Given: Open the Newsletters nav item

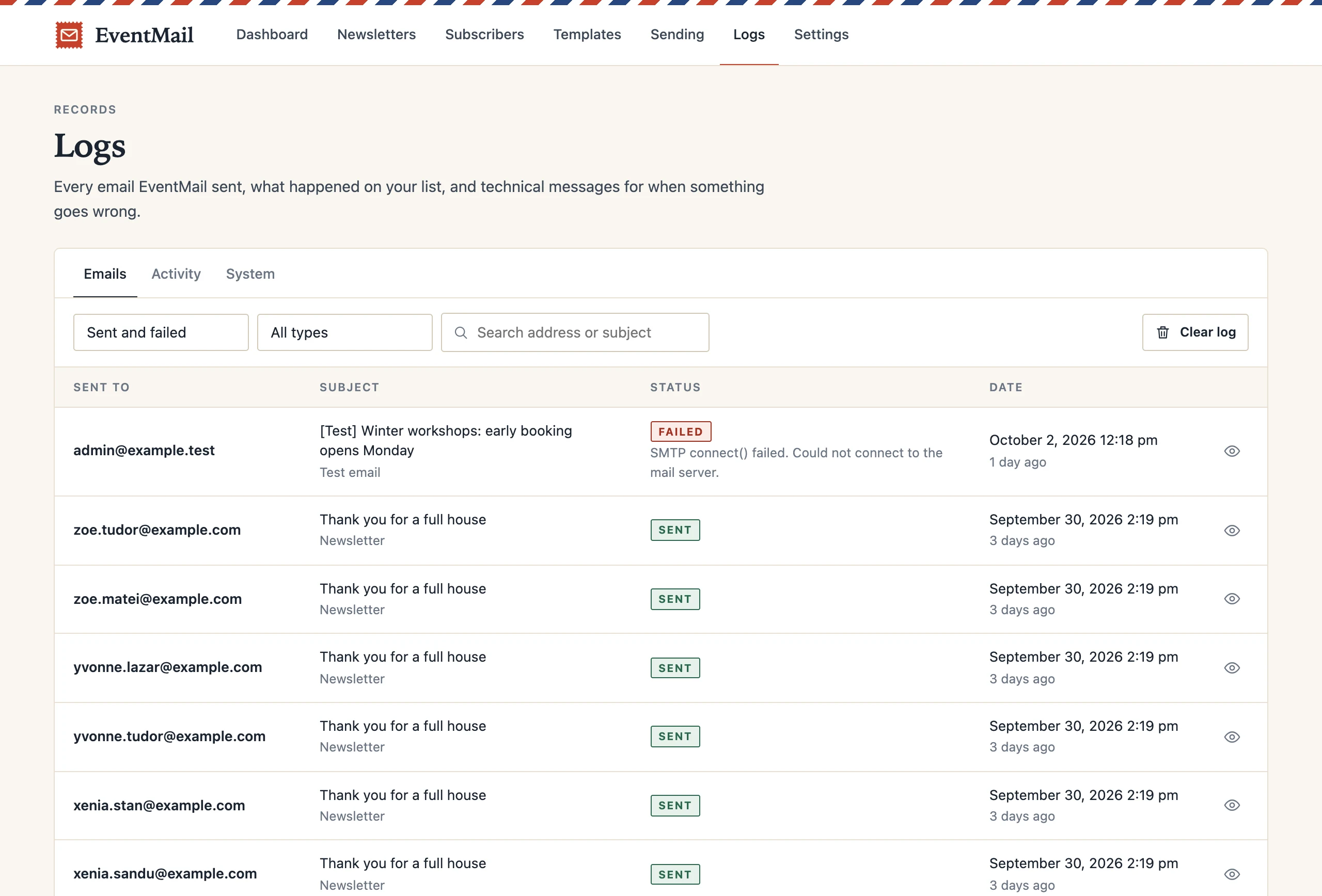Looking at the screenshot, I should point(376,35).
